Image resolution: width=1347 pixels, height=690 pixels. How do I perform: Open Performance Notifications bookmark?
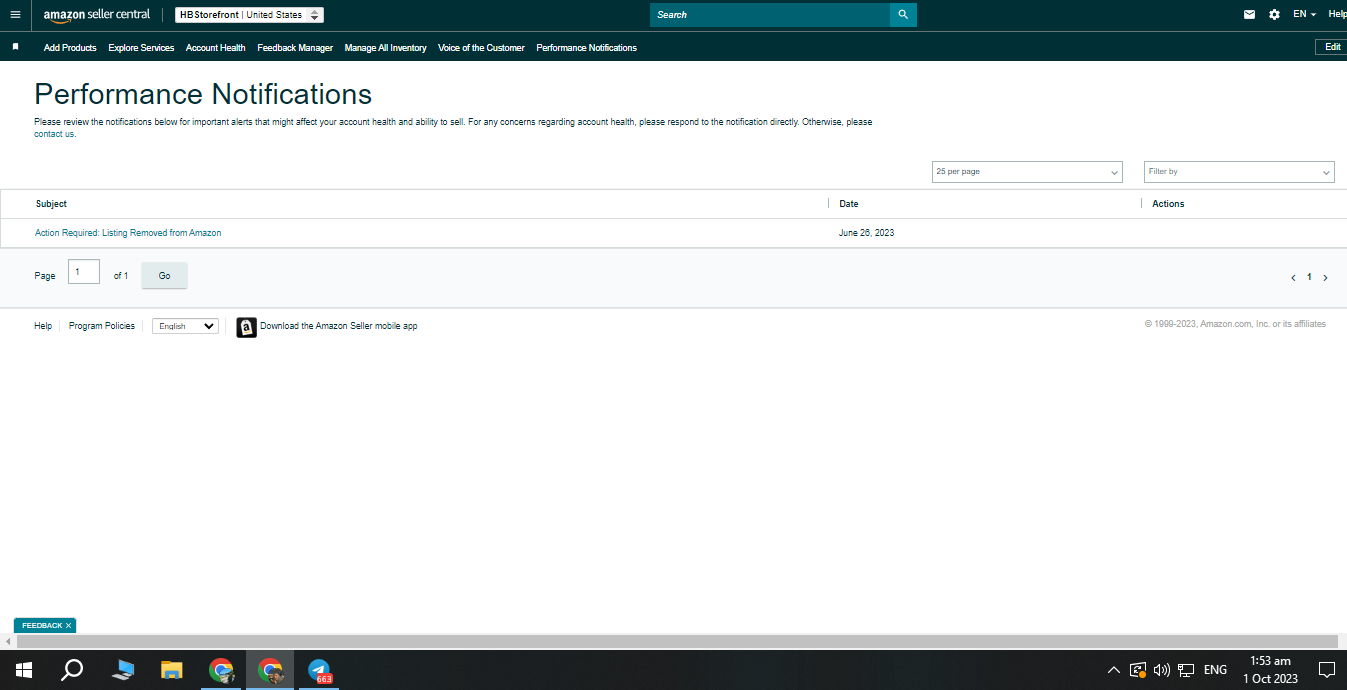pos(586,48)
